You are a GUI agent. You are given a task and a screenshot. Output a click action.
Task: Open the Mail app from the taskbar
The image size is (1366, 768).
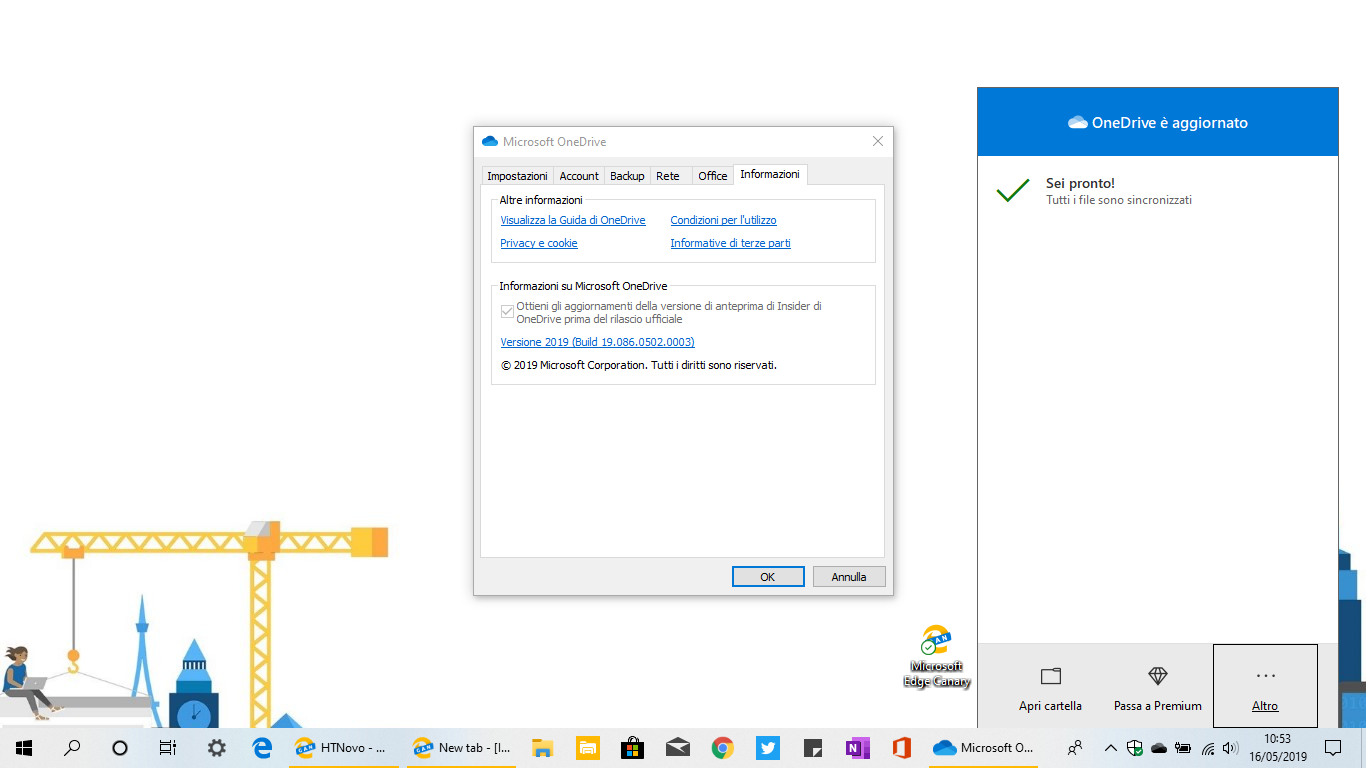click(x=678, y=747)
